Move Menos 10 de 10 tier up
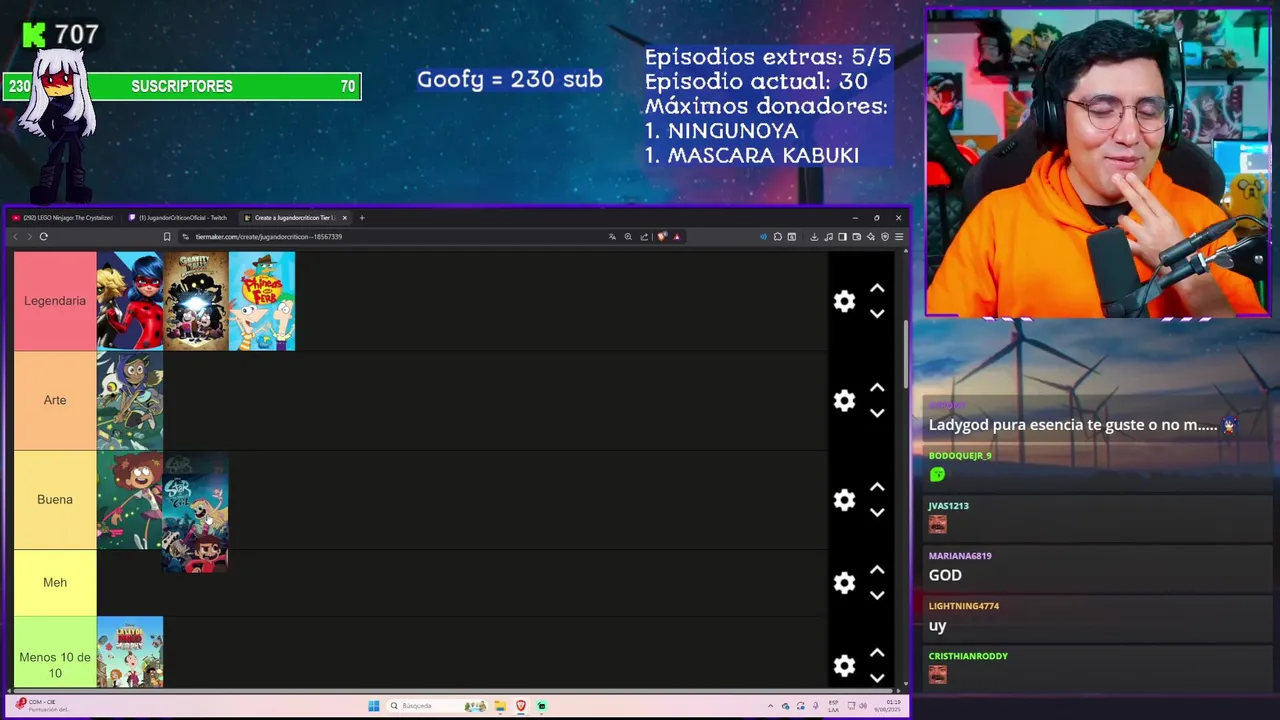The height and width of the screenshot is (720, 1280). (x=877, y=652)
